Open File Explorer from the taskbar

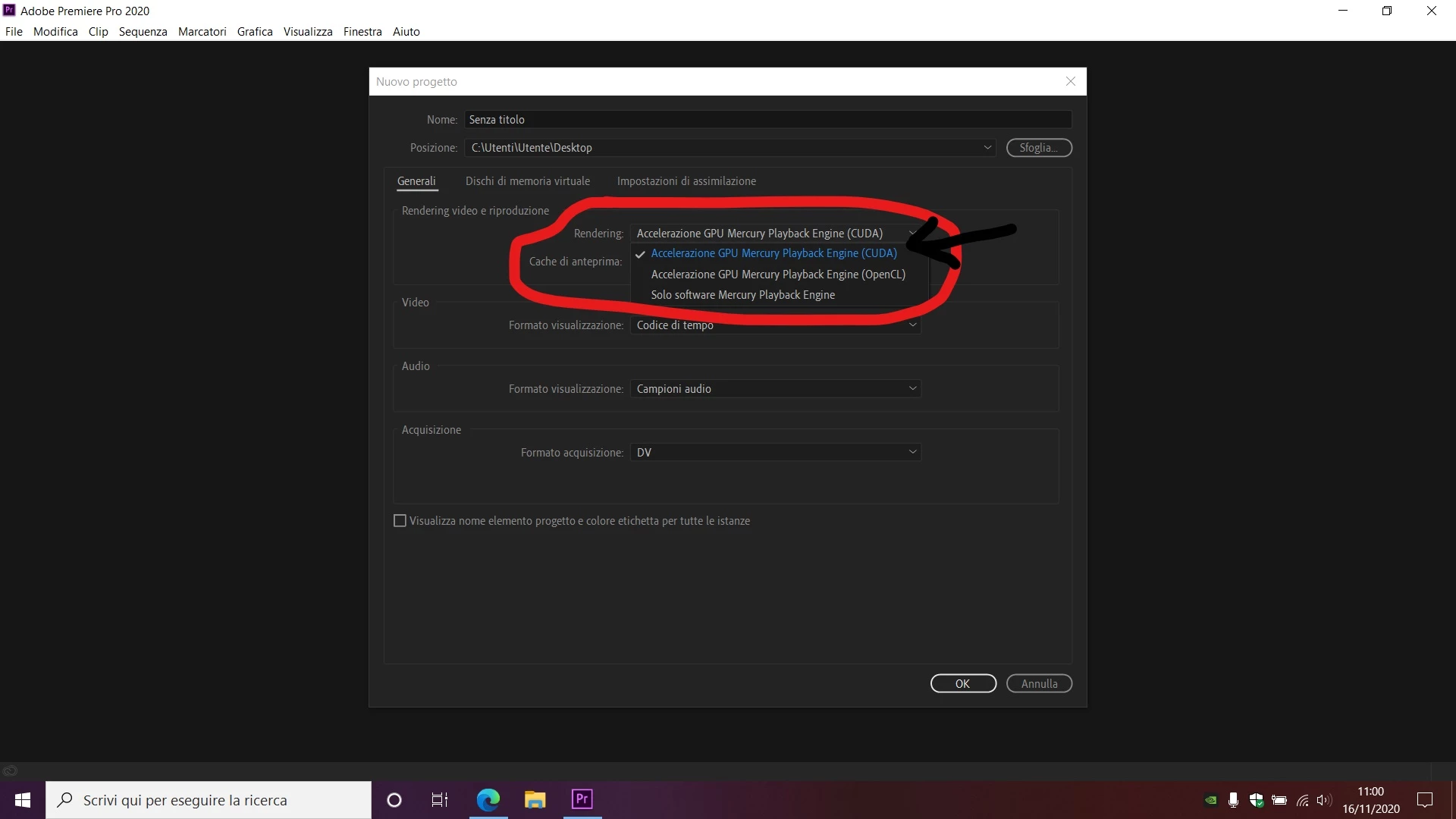point(535,799)
